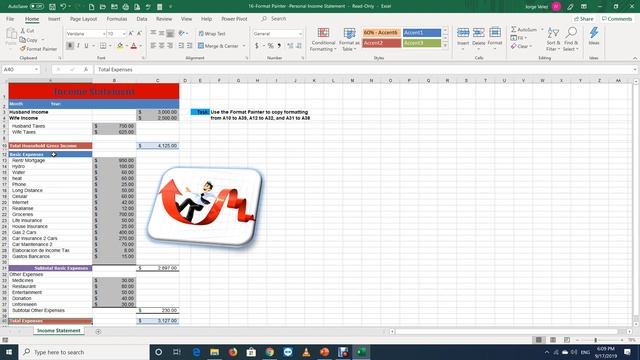Expand the Name Box dropdown
640x360 pixels.
(x=36, y=69)
